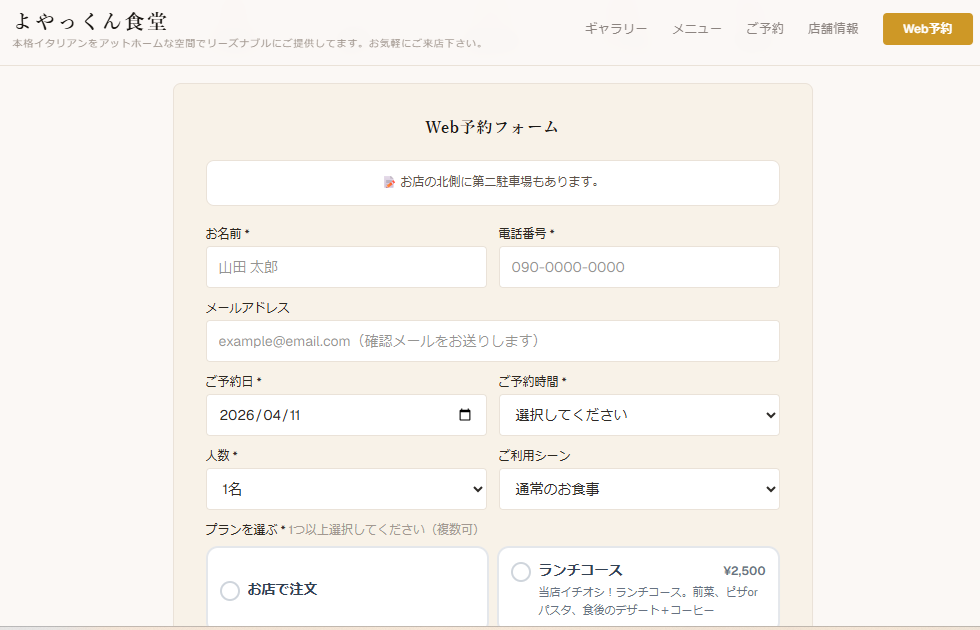Click the ご予約日 date field
The image size is (980, 630).
330,415
